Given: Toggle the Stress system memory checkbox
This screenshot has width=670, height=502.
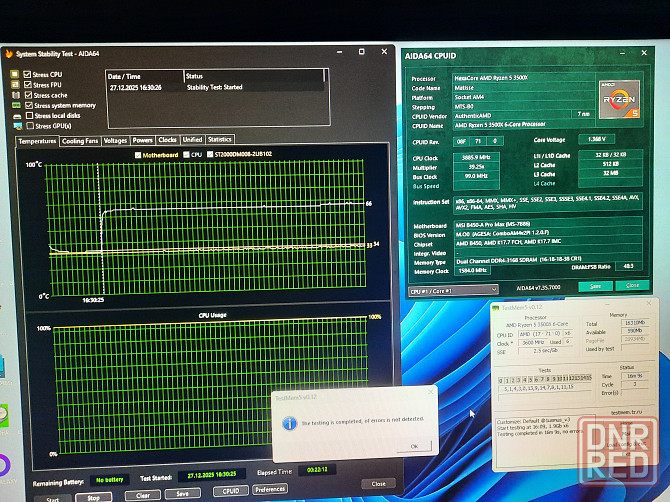Looking at the screenshot, I should 29,105.
